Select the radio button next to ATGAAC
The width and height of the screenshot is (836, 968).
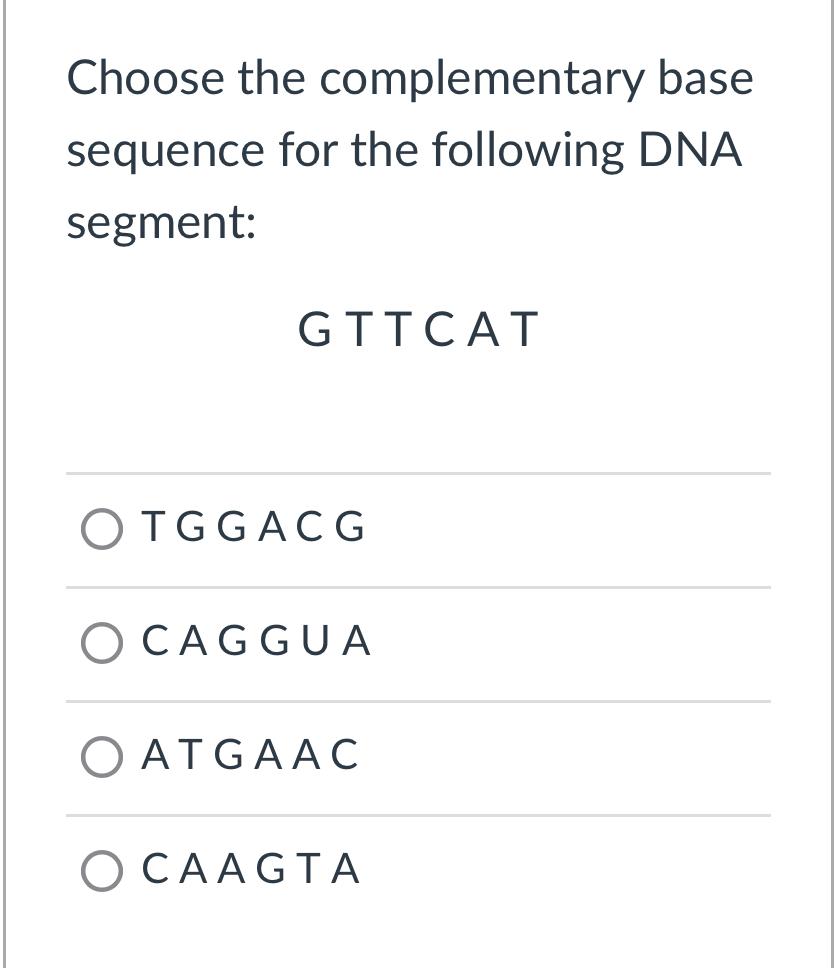coord(101,755)
